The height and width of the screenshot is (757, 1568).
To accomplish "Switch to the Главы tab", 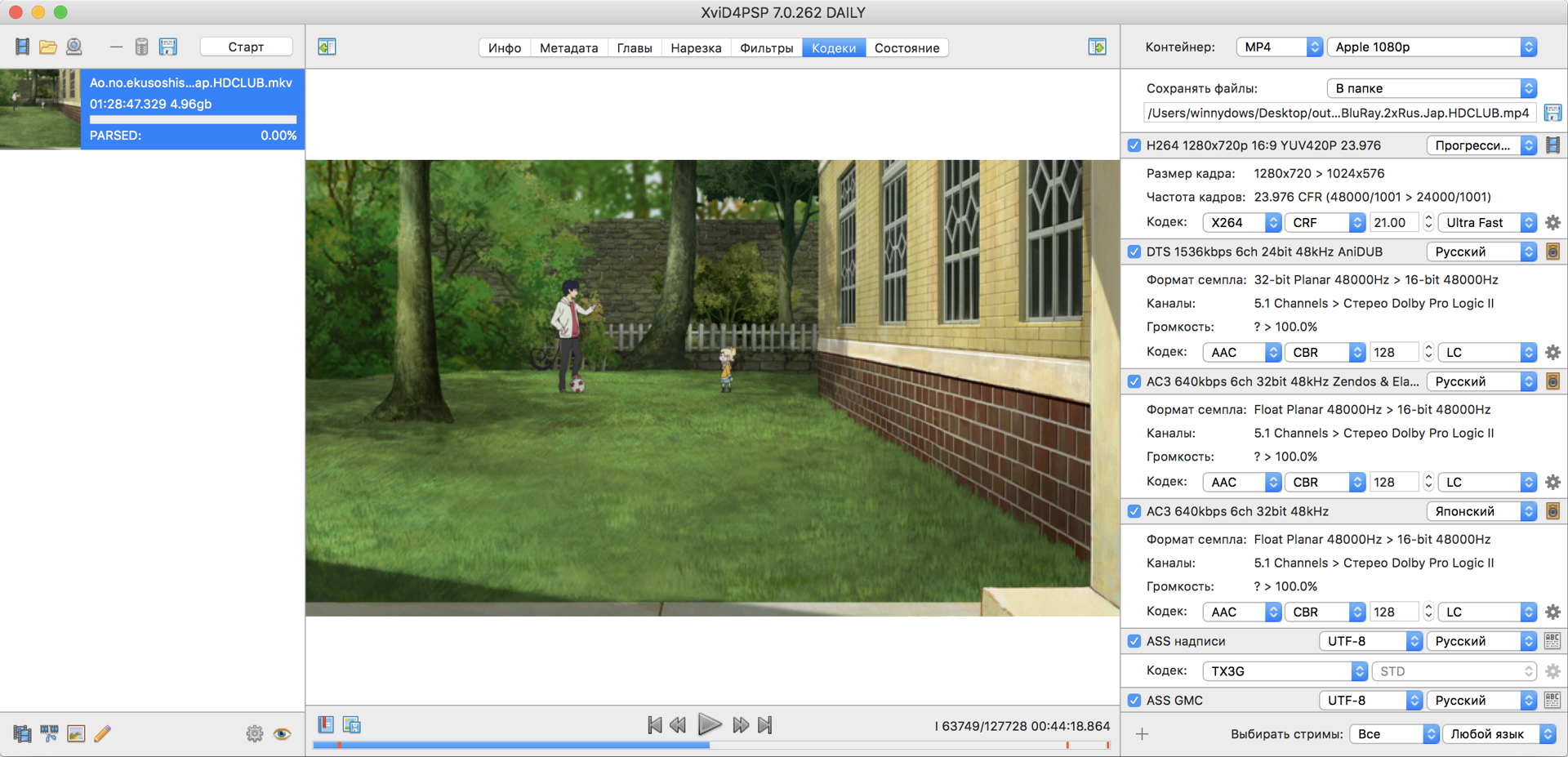I will [x=635, y=47].
